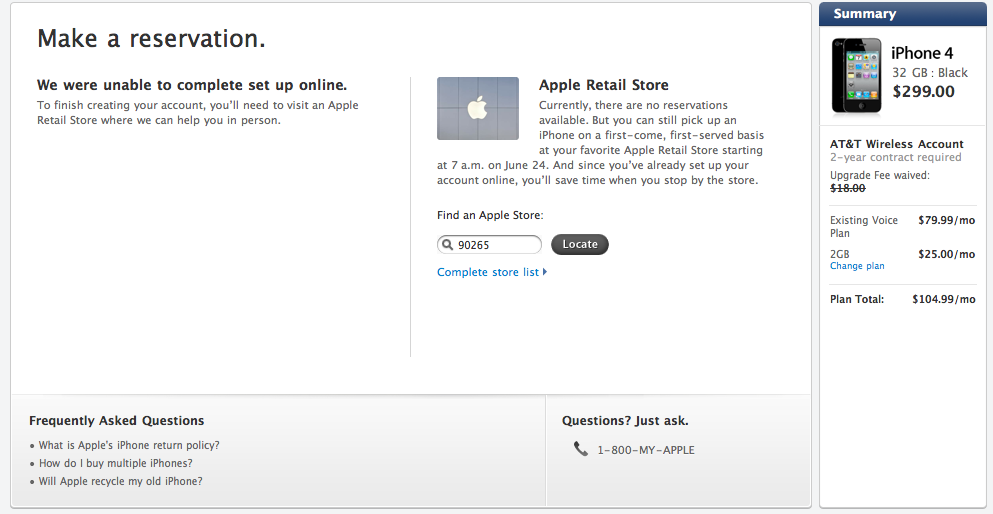Click the $25.00/mo data plan price

(x=947, y=254)
